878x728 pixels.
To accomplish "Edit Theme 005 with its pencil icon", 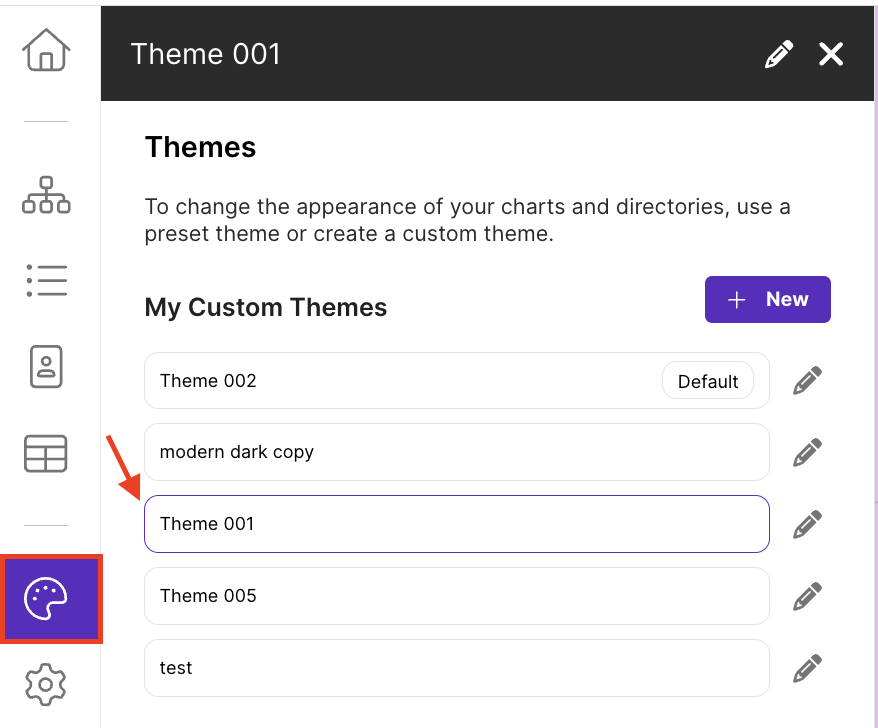I will pos(807,596).
